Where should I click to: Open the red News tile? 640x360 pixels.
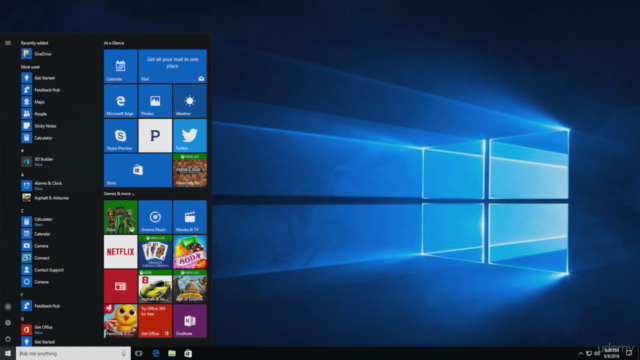pos(120,286)
